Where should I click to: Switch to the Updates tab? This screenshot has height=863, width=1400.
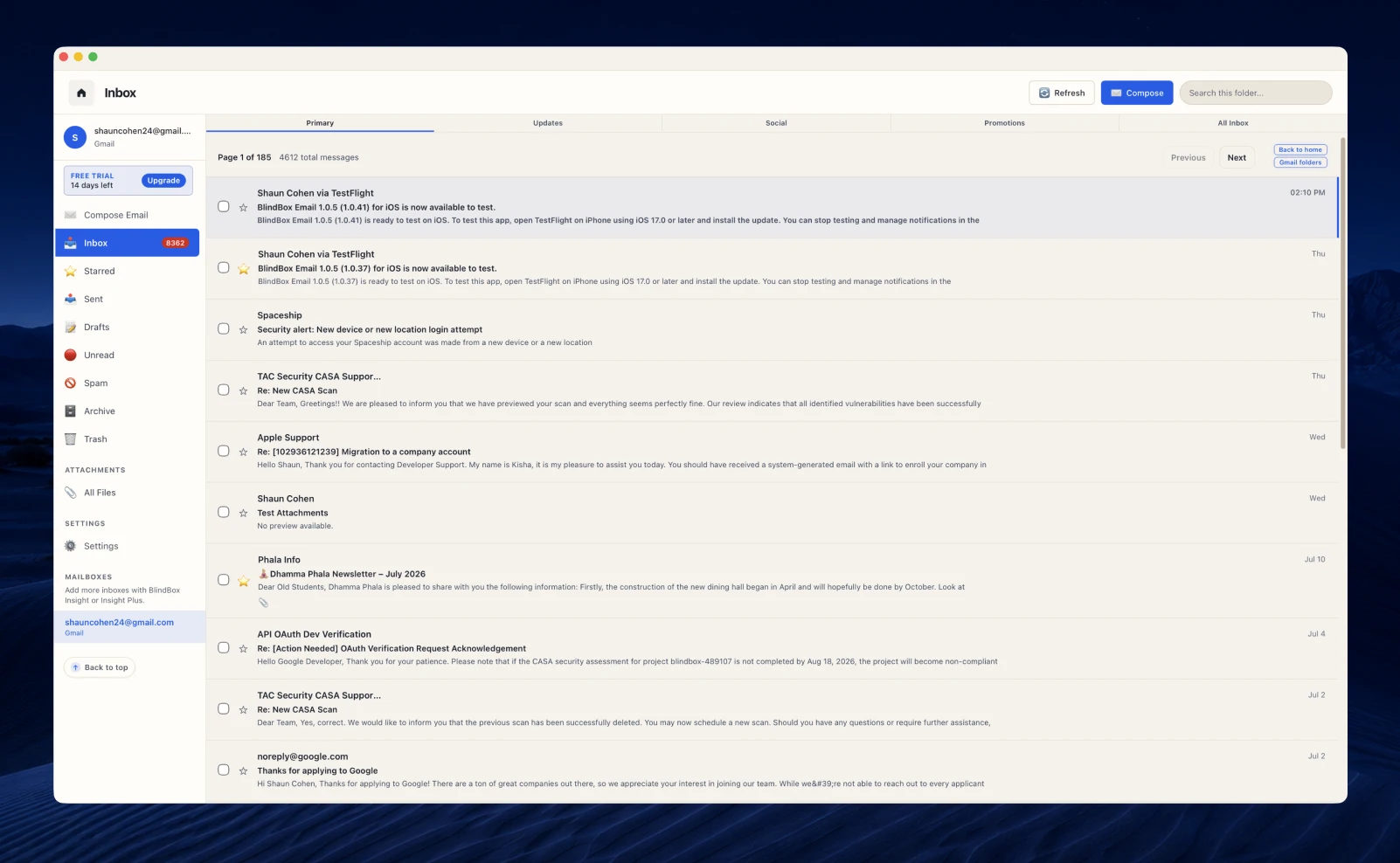548,123
